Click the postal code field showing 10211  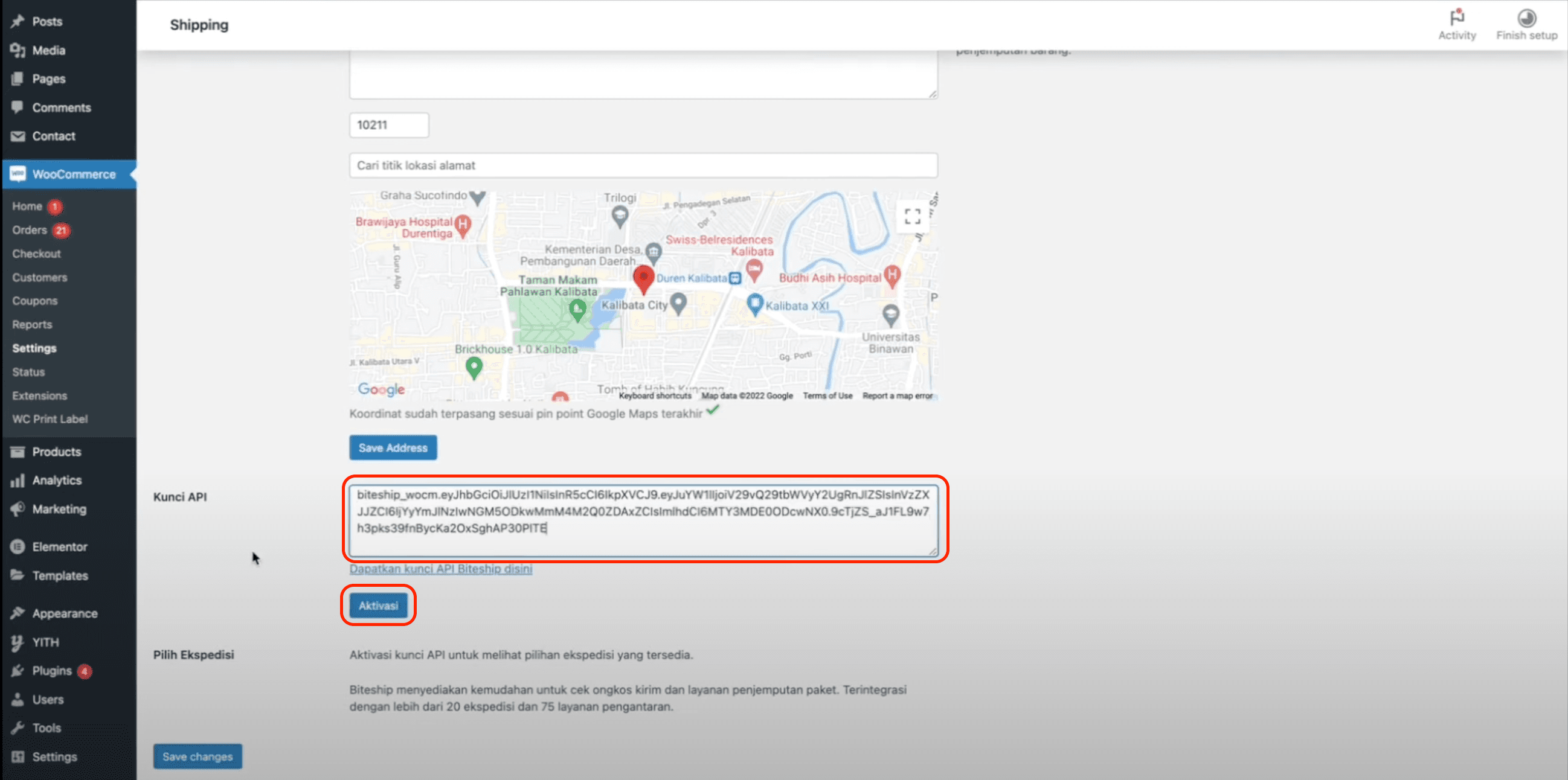point(389,125)
